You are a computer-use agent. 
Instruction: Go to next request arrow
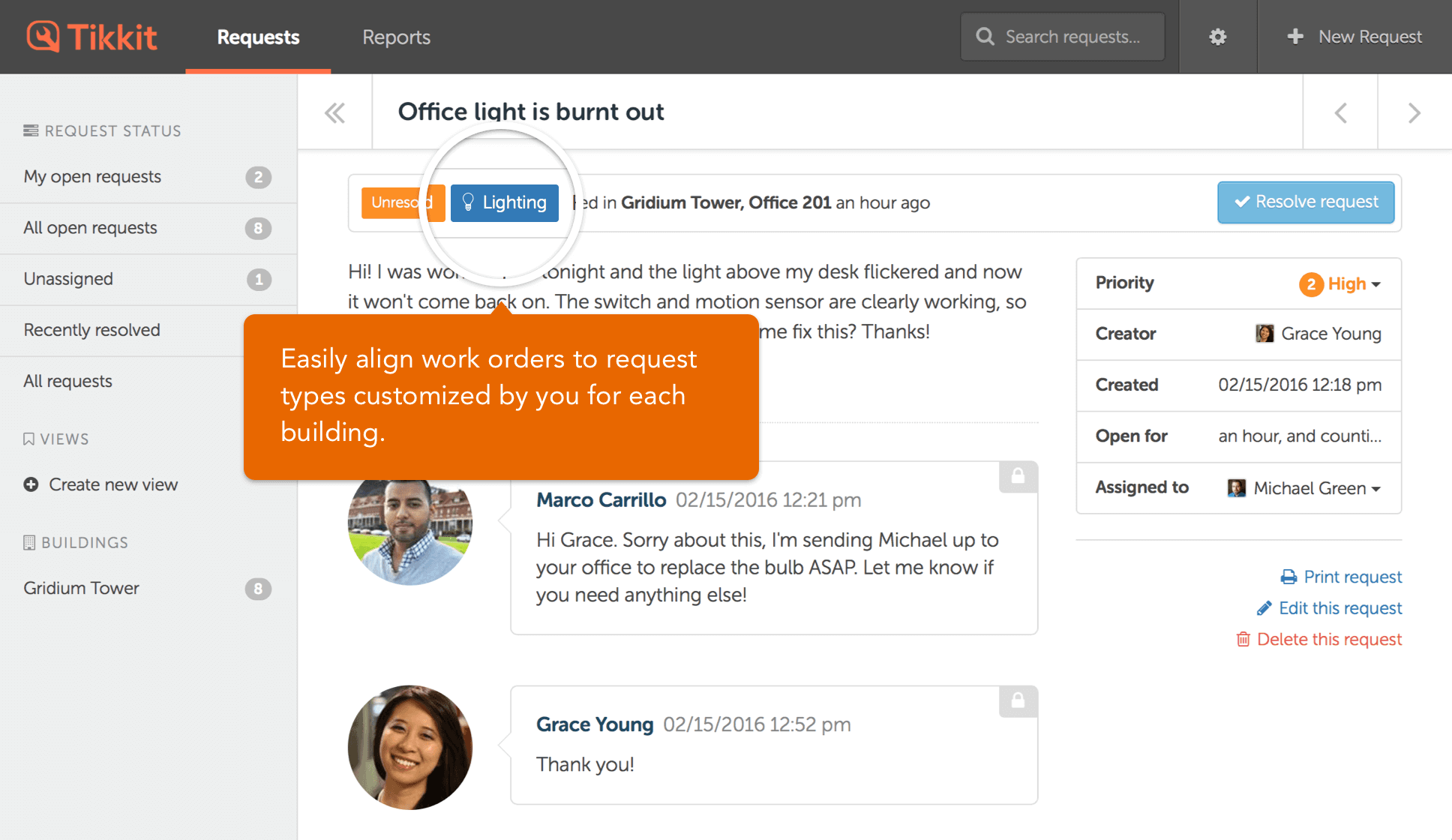pos(1414,112)
